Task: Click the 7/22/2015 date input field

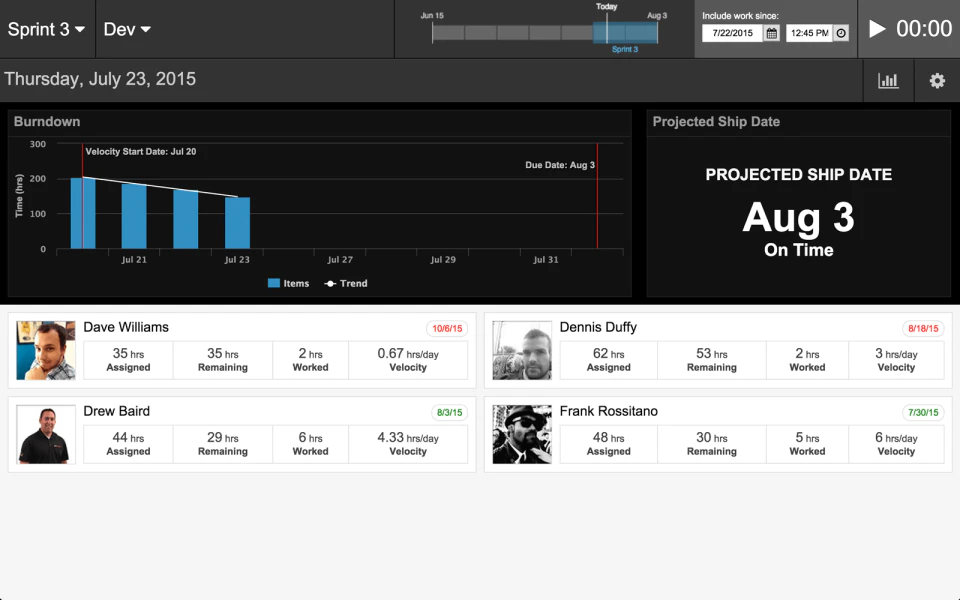Action: (732, 32)
